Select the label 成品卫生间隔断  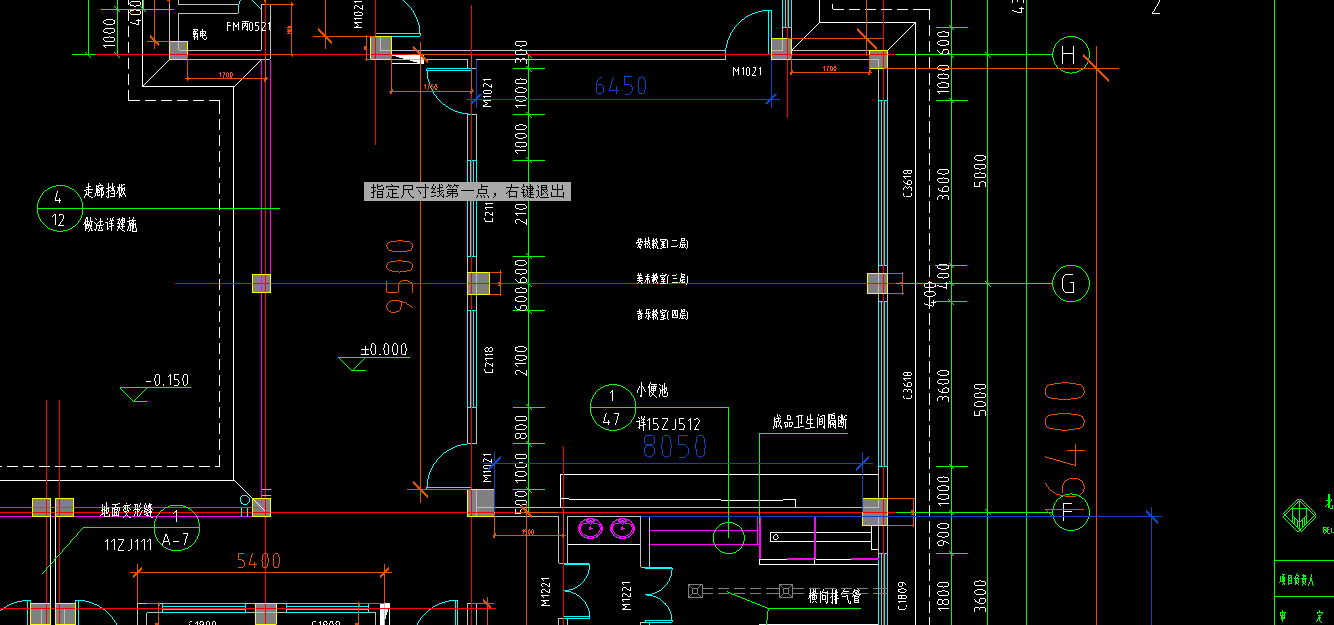click(810, 423)
